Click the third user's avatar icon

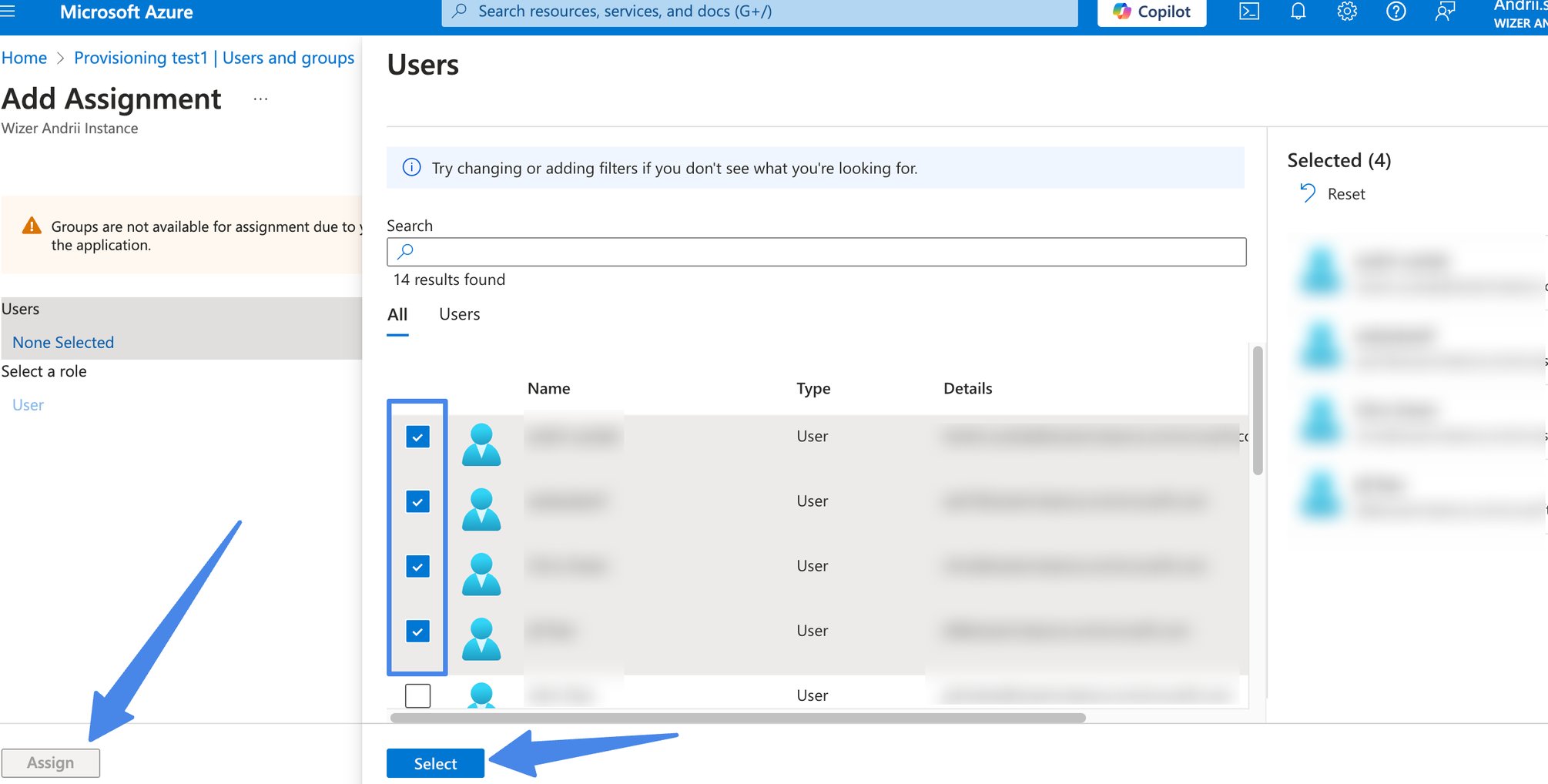coord(481,574)
